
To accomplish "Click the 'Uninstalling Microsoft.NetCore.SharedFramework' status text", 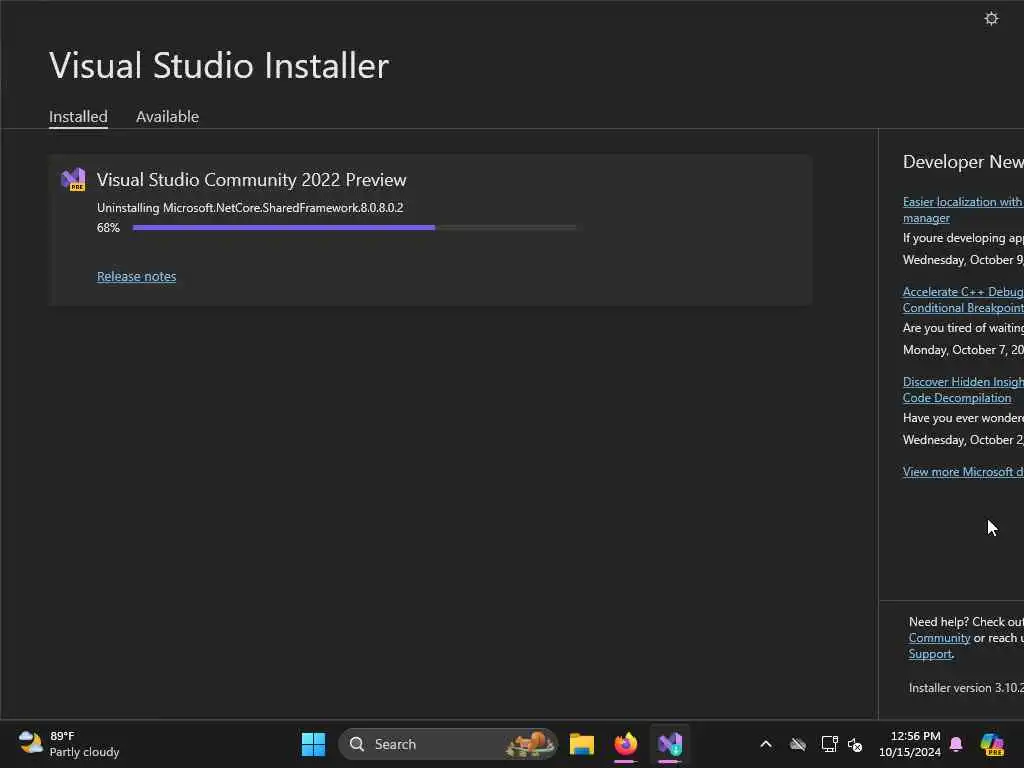I will [x=250, y=208].
